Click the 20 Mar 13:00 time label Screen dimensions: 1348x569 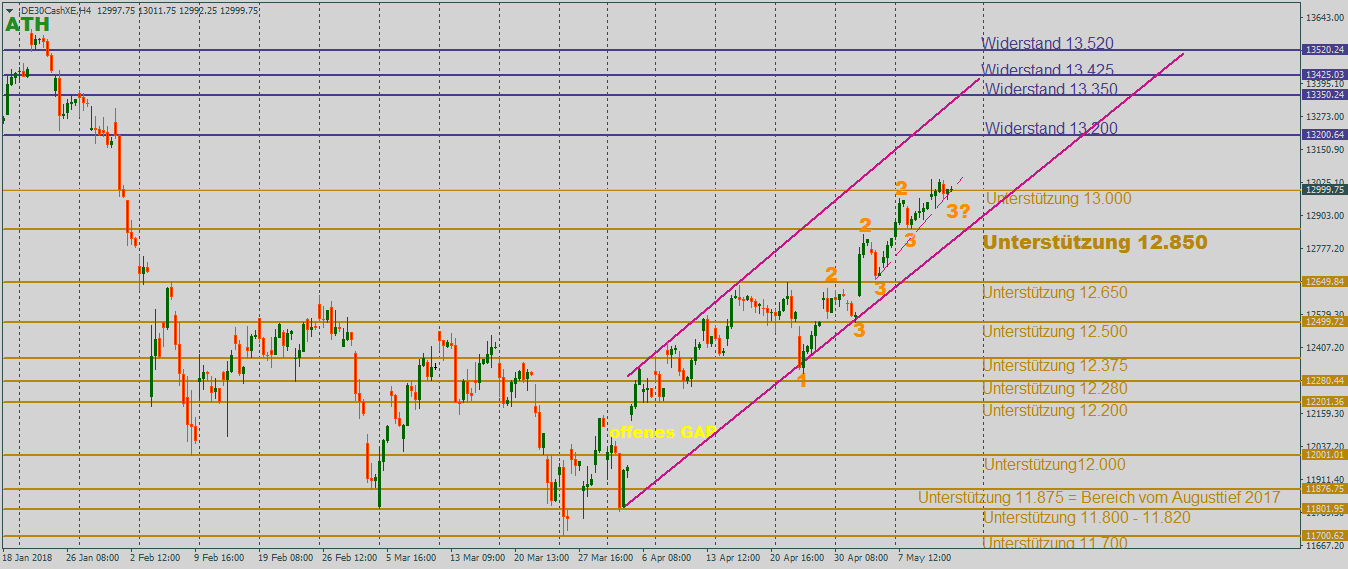pos(543,558)
